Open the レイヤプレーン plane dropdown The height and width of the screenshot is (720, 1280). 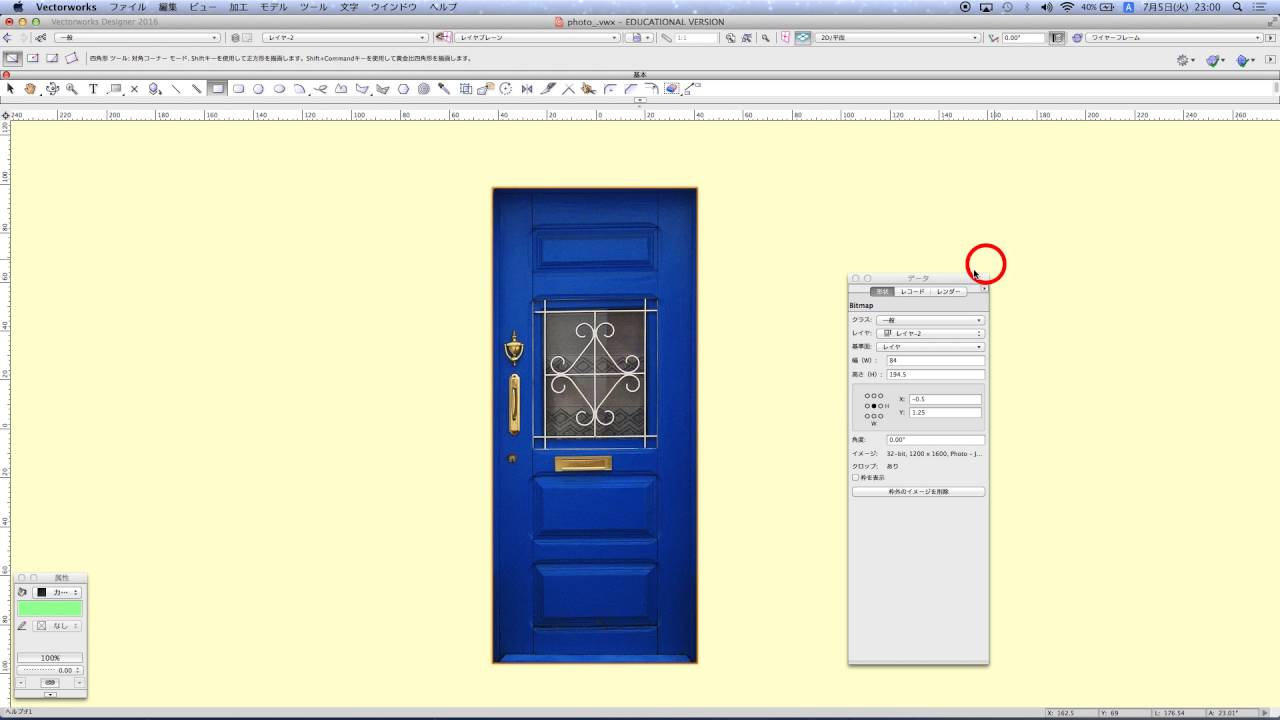(538, 38)
